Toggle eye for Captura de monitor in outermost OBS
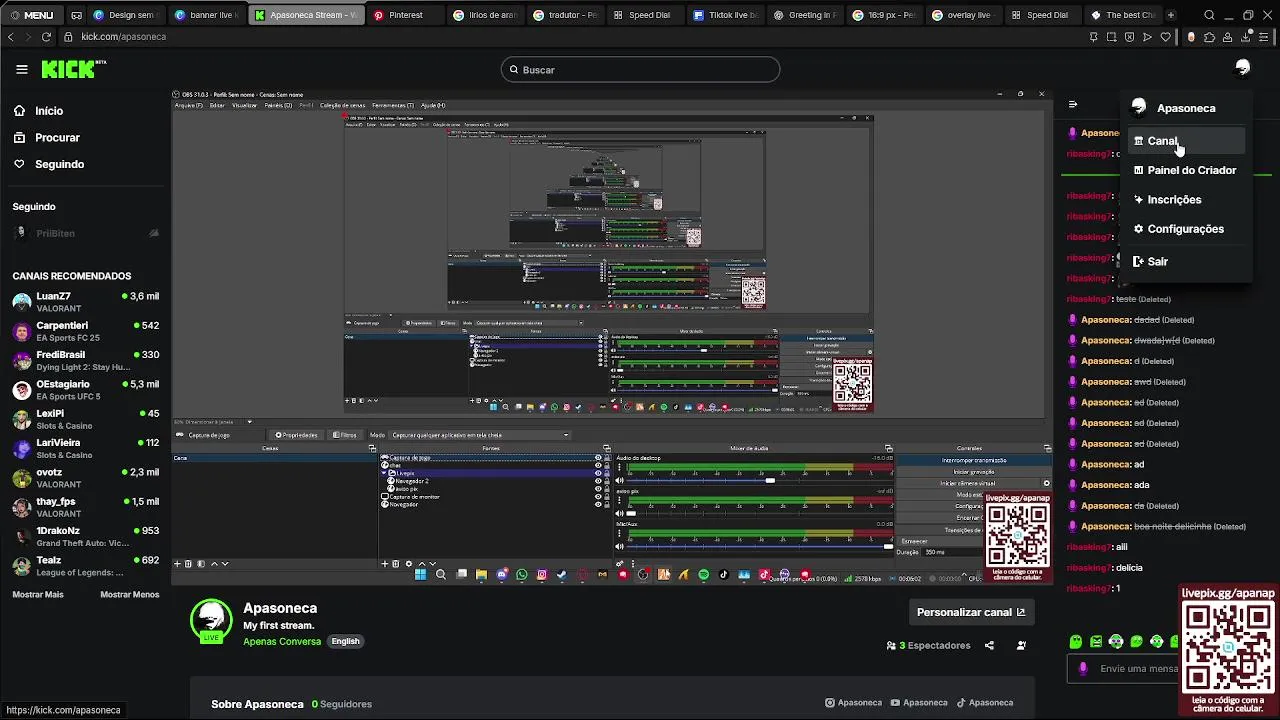The width and height of the screenshot is (1280, 720). coord(598,497)
